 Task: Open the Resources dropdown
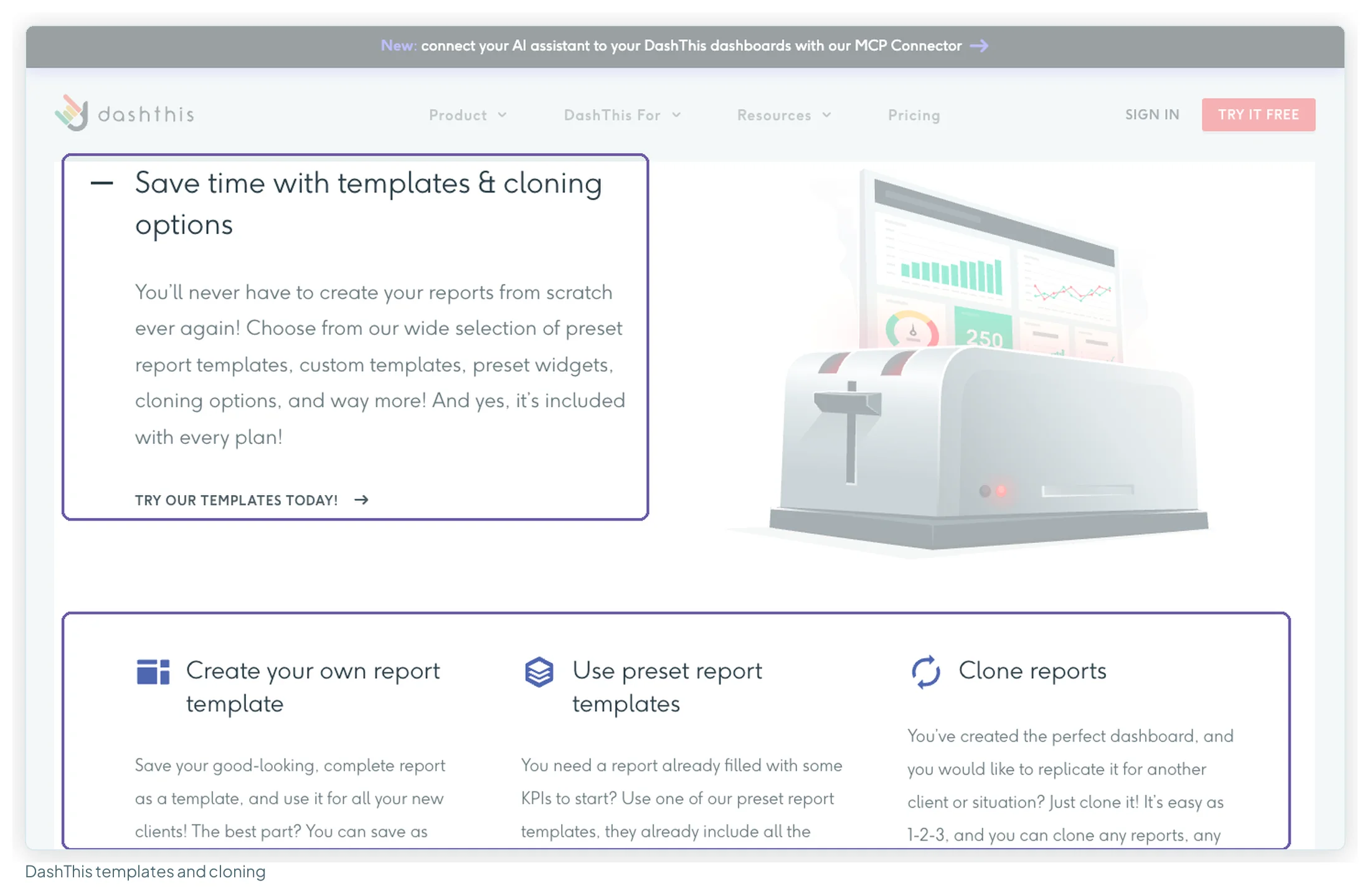tap(784, 115)
